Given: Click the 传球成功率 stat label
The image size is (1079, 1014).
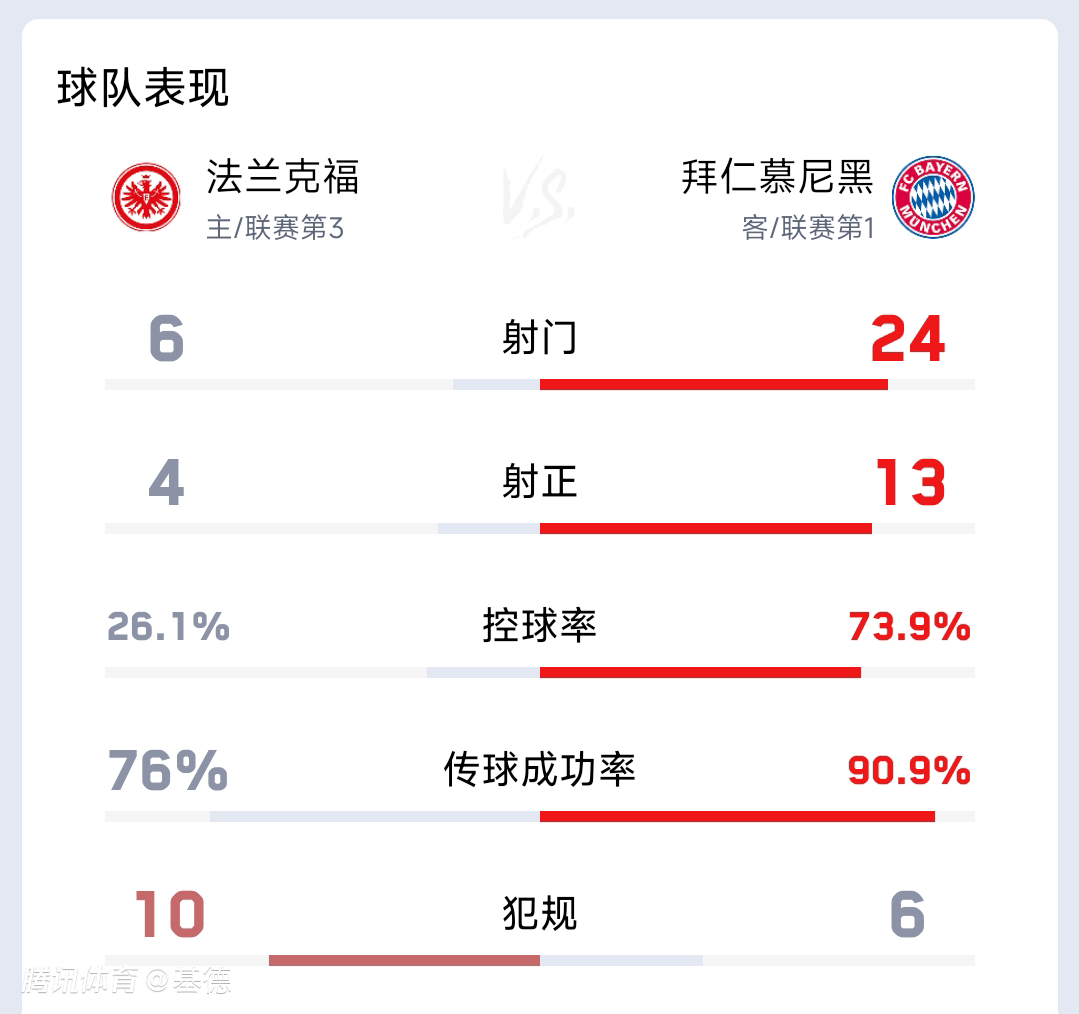Looking at the screenshot, I should click(540, 769).
